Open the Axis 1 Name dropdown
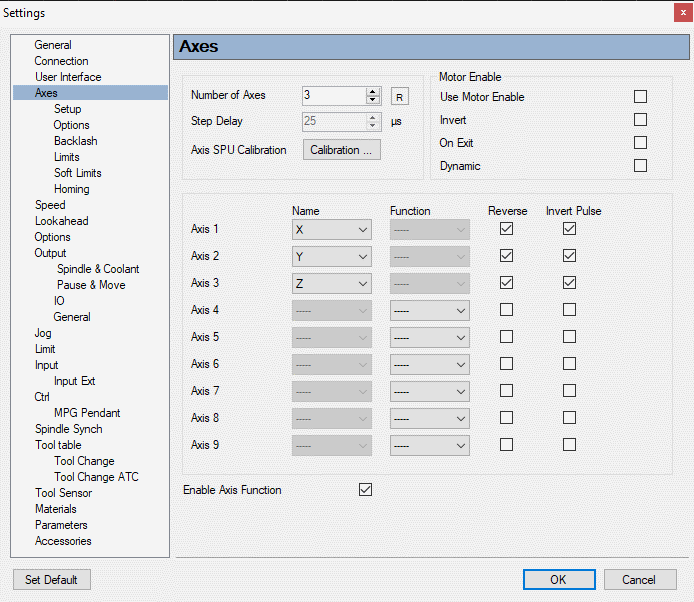 (x=332, y=229)
